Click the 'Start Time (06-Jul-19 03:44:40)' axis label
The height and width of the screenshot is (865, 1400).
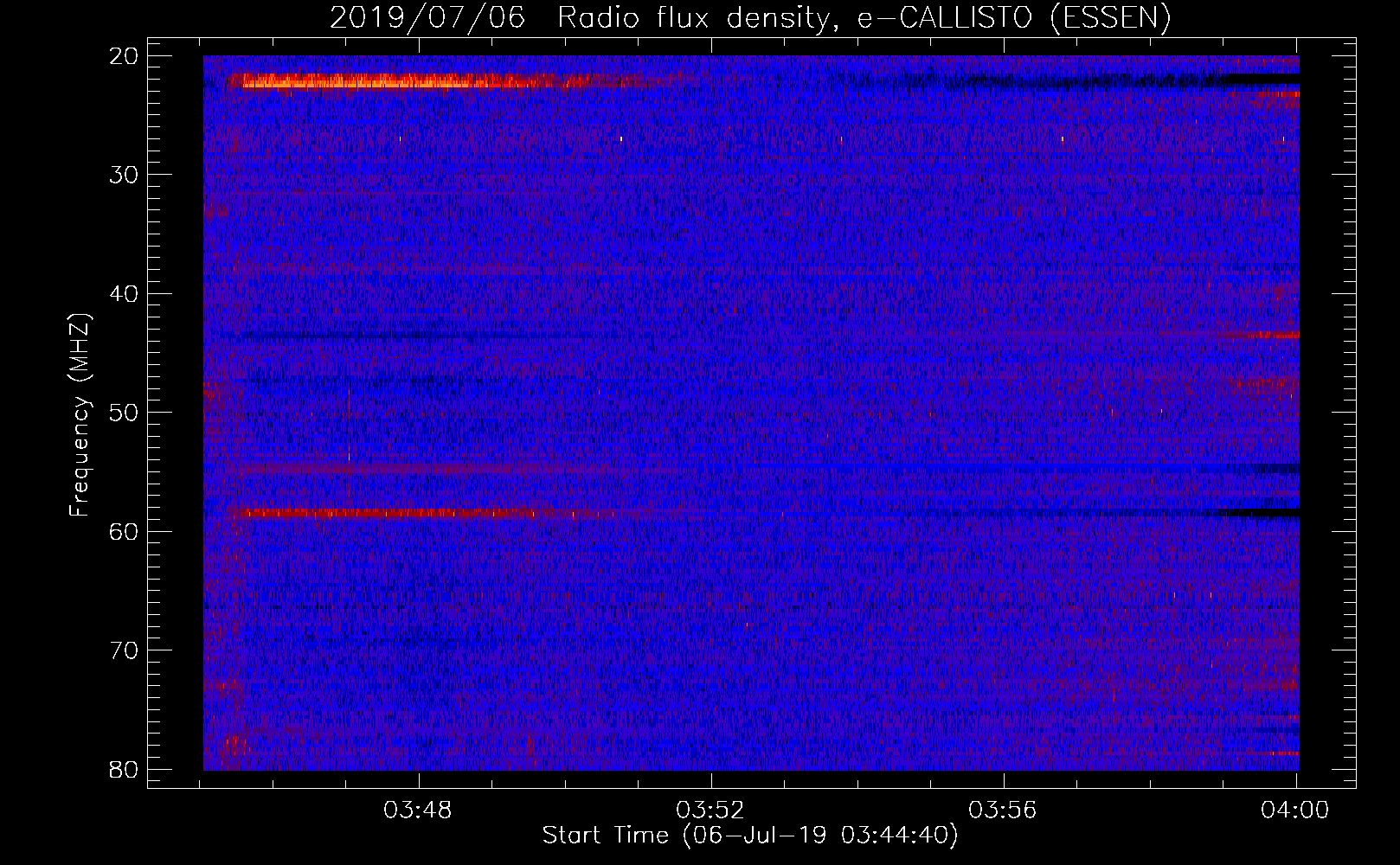[750, 836]
